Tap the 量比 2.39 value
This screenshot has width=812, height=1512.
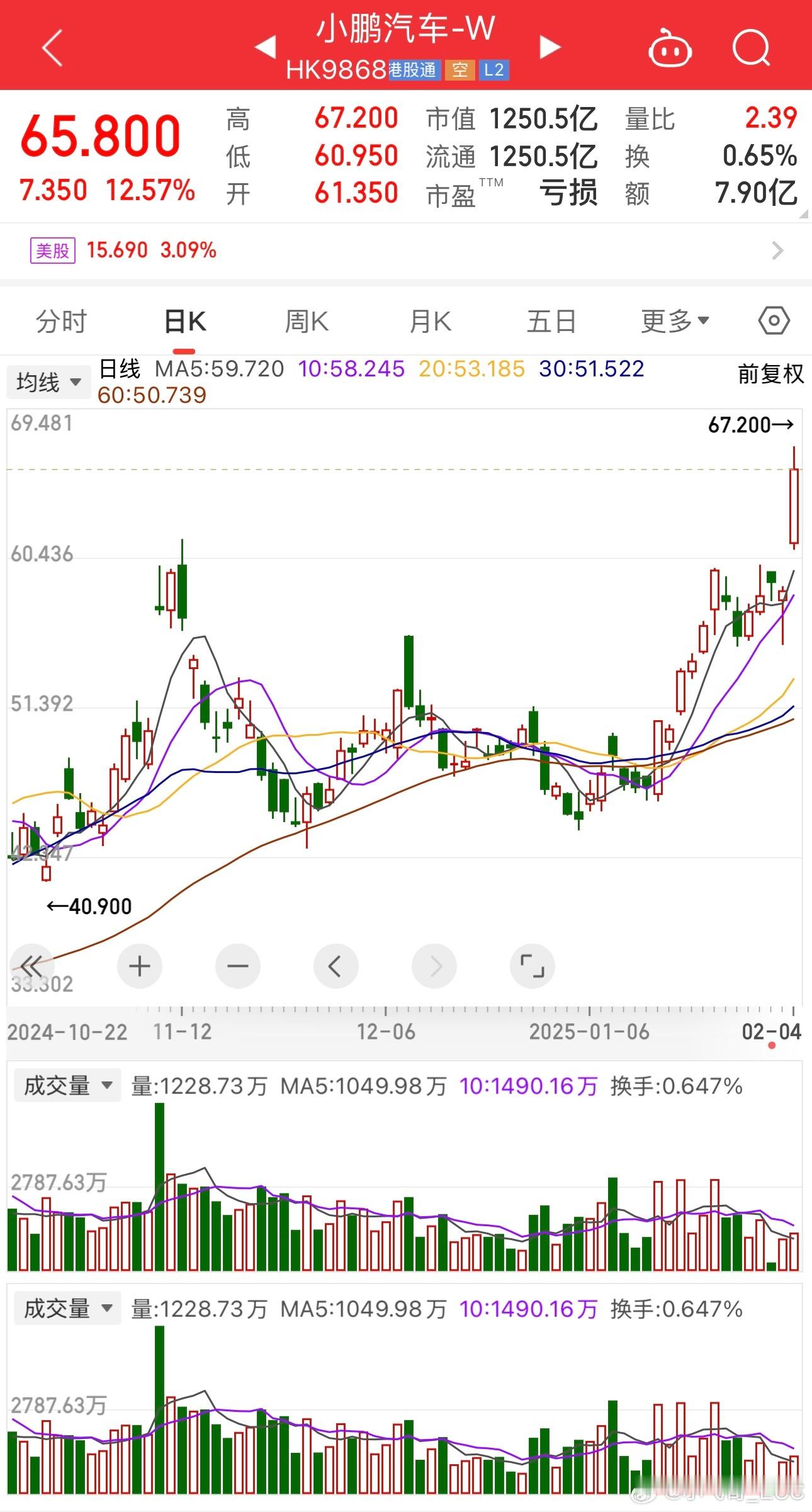[x=772, y=118]
